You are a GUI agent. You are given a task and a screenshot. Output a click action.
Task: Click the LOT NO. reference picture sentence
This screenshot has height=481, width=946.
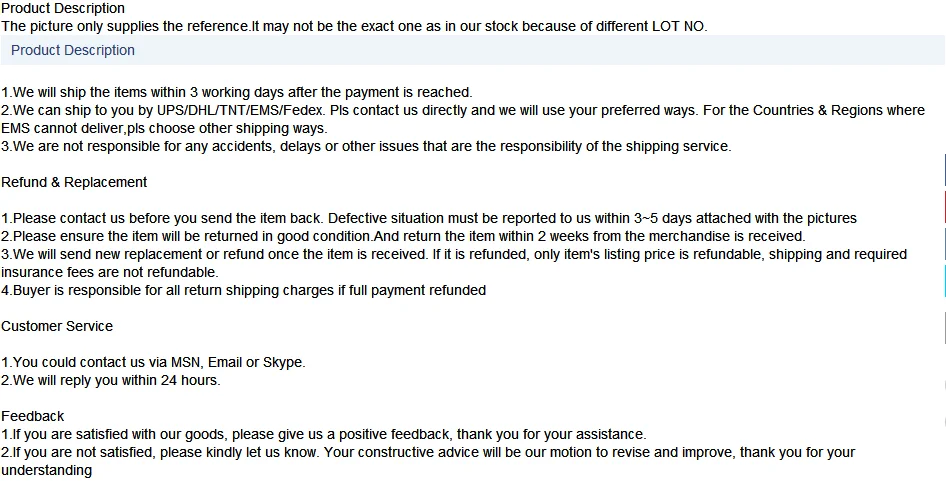pyautogui.click(x=354, y=27)
